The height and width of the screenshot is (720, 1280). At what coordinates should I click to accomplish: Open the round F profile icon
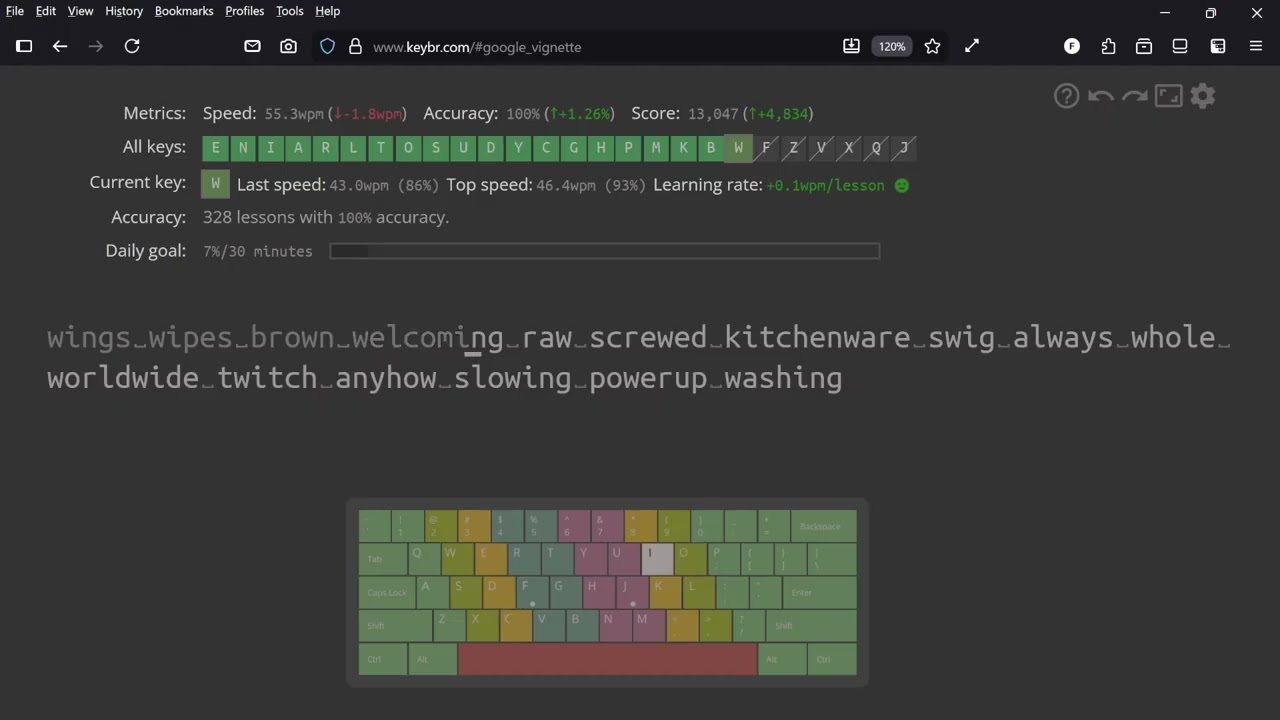[1072, 46]
